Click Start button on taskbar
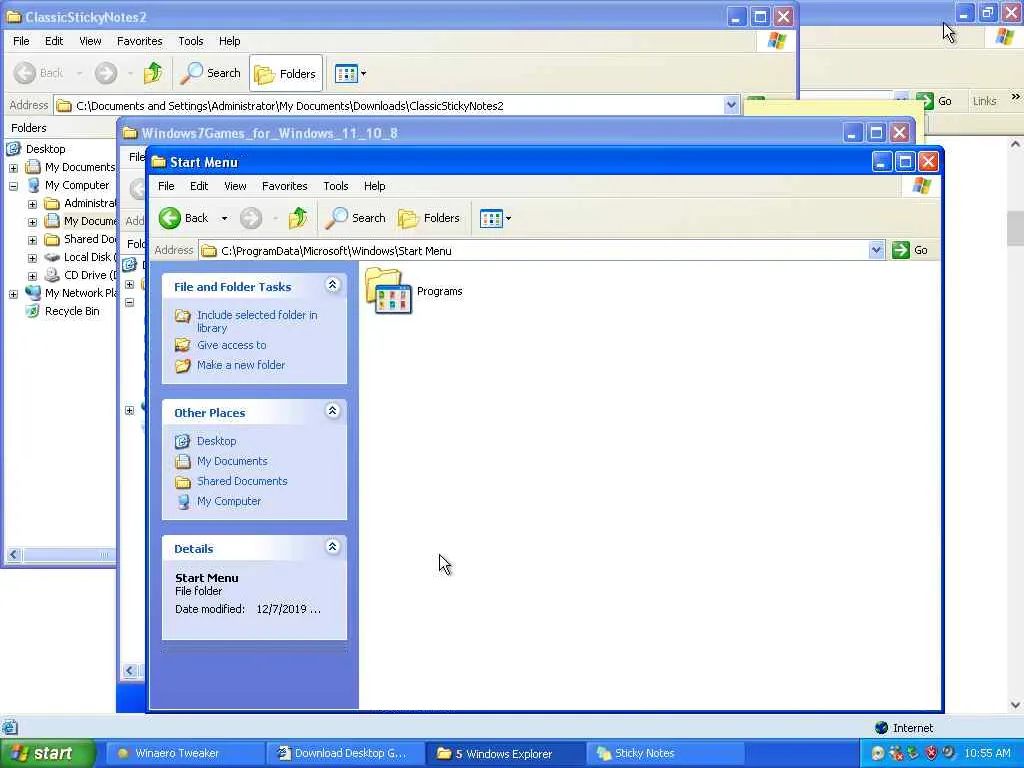This screenshot has width=1024, height=768. tap(47, 754)
